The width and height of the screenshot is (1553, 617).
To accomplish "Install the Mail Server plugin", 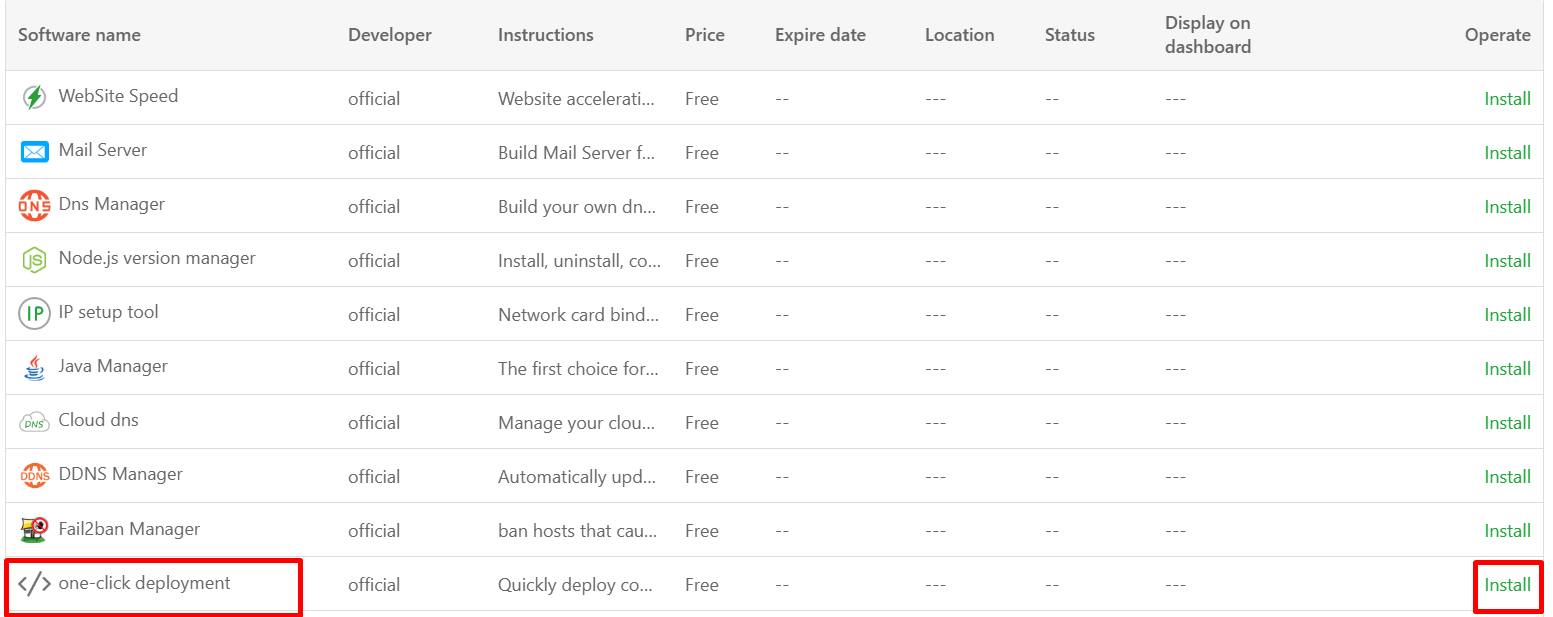I will pos(1507,153).
